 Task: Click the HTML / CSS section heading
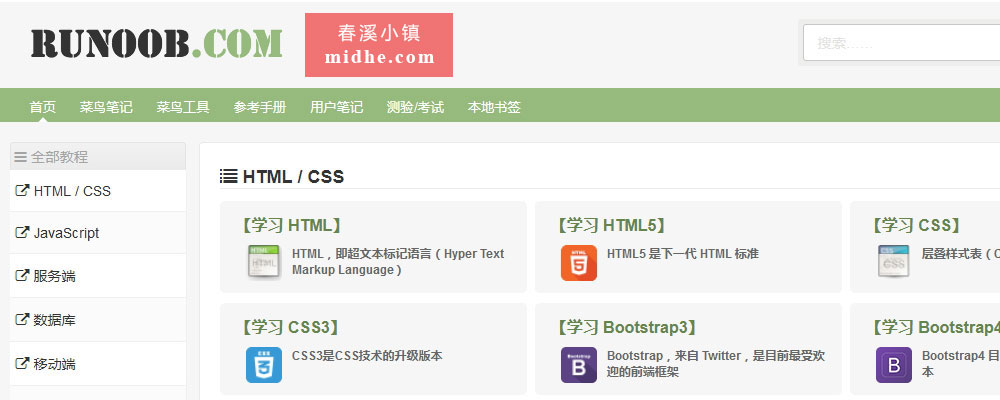pyautogui.click(x=293, y=177)
